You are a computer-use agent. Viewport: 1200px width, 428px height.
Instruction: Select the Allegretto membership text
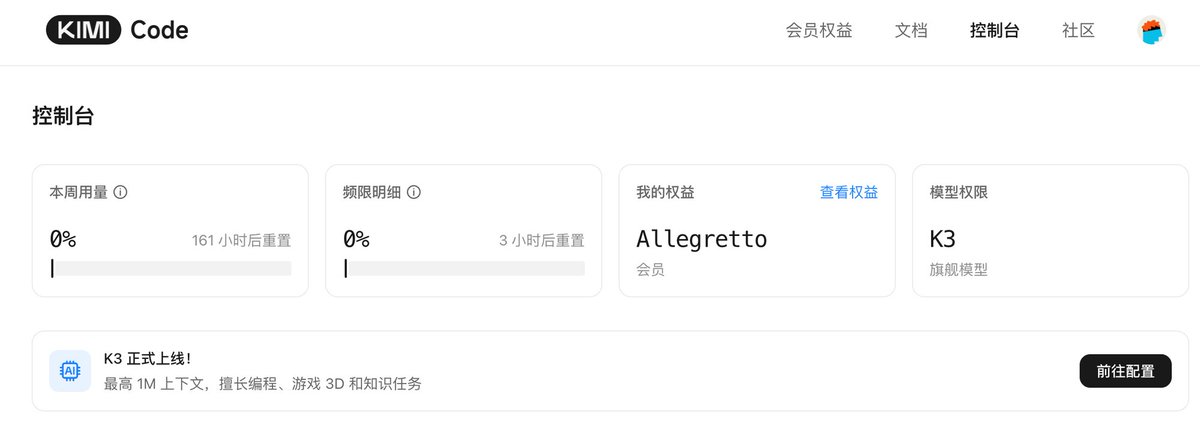coord(702,239)
